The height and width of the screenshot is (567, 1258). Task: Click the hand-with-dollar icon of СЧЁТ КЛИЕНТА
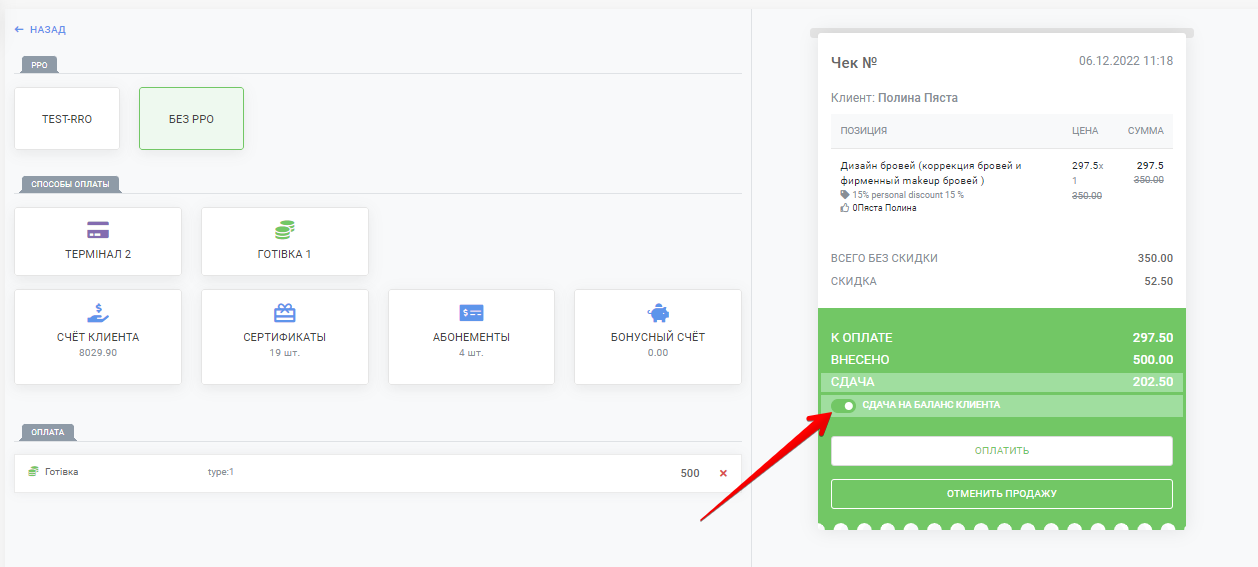pyautogui.click(x=98, y=313)
